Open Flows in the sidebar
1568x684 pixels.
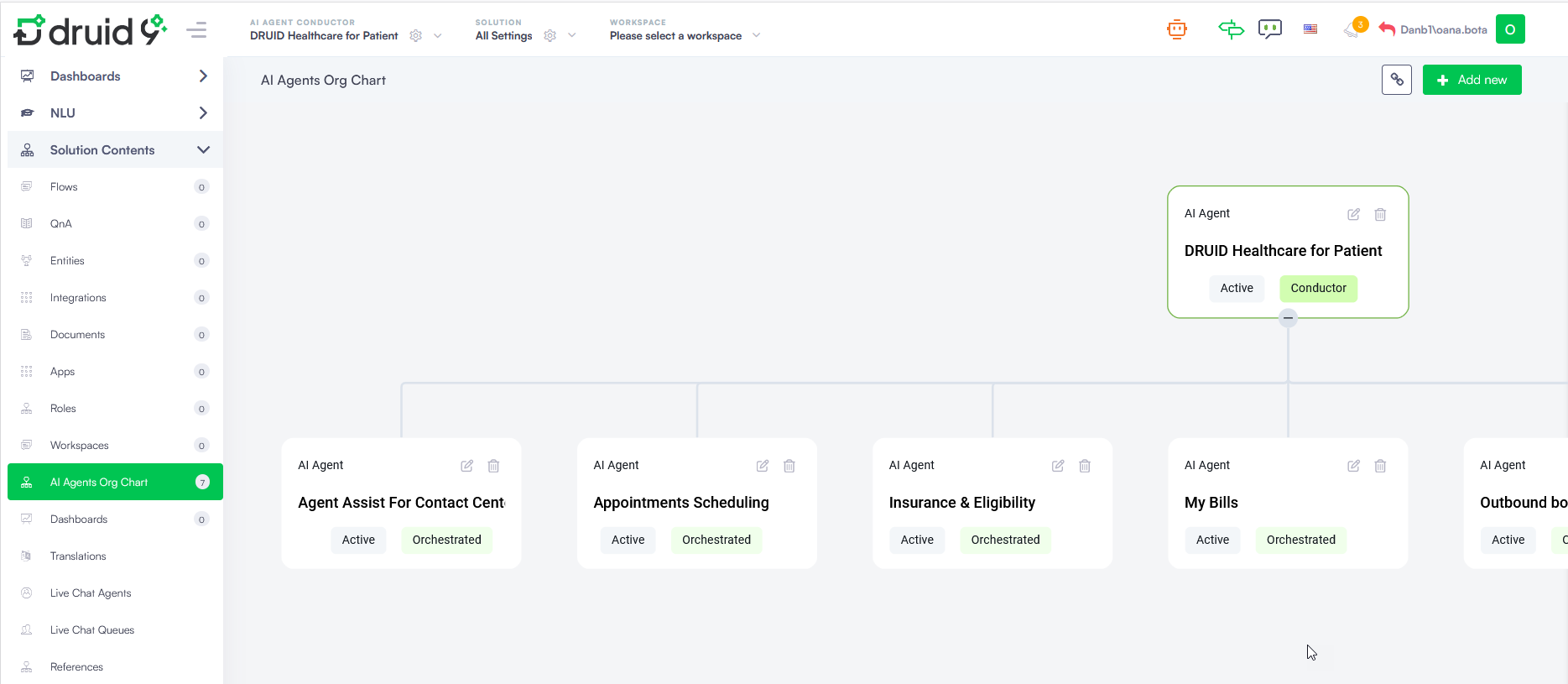coord(64,187)
